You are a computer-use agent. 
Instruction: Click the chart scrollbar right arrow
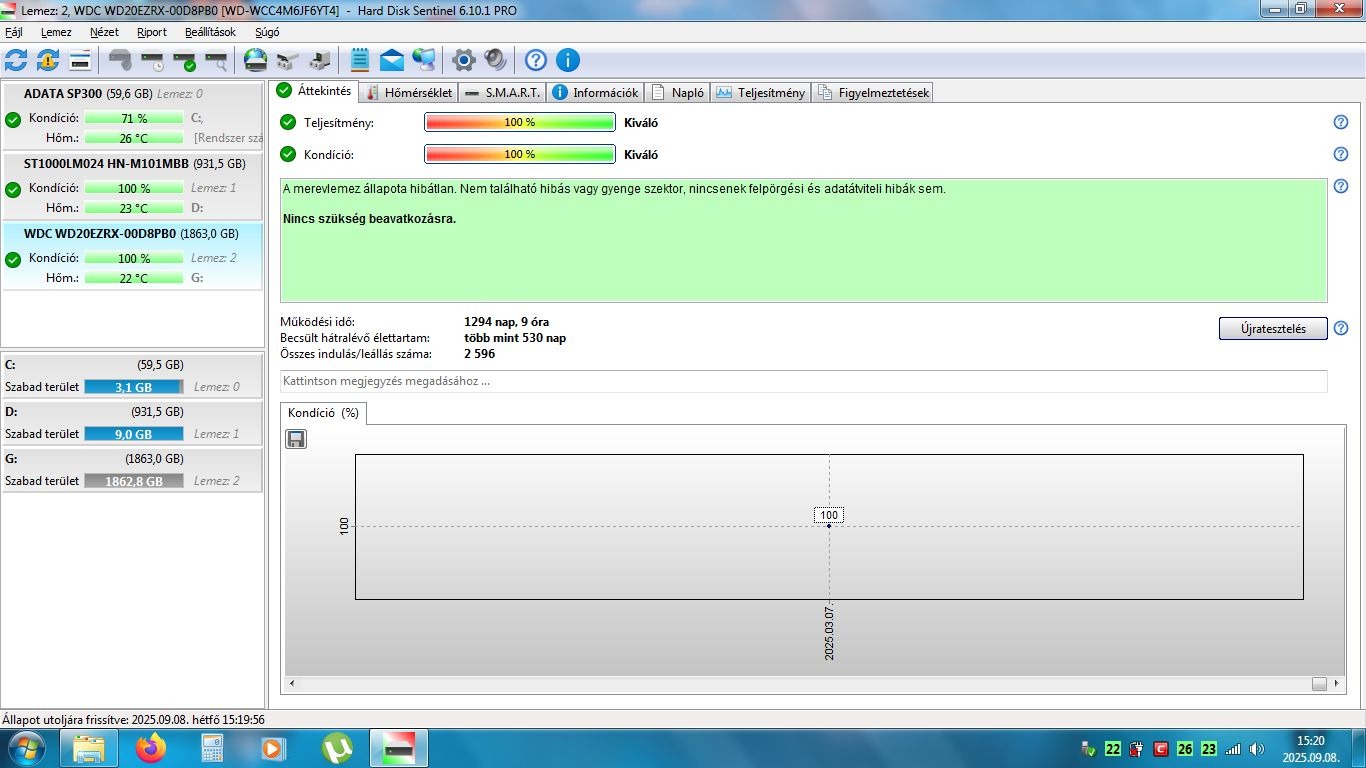(x=1339, y=683)
